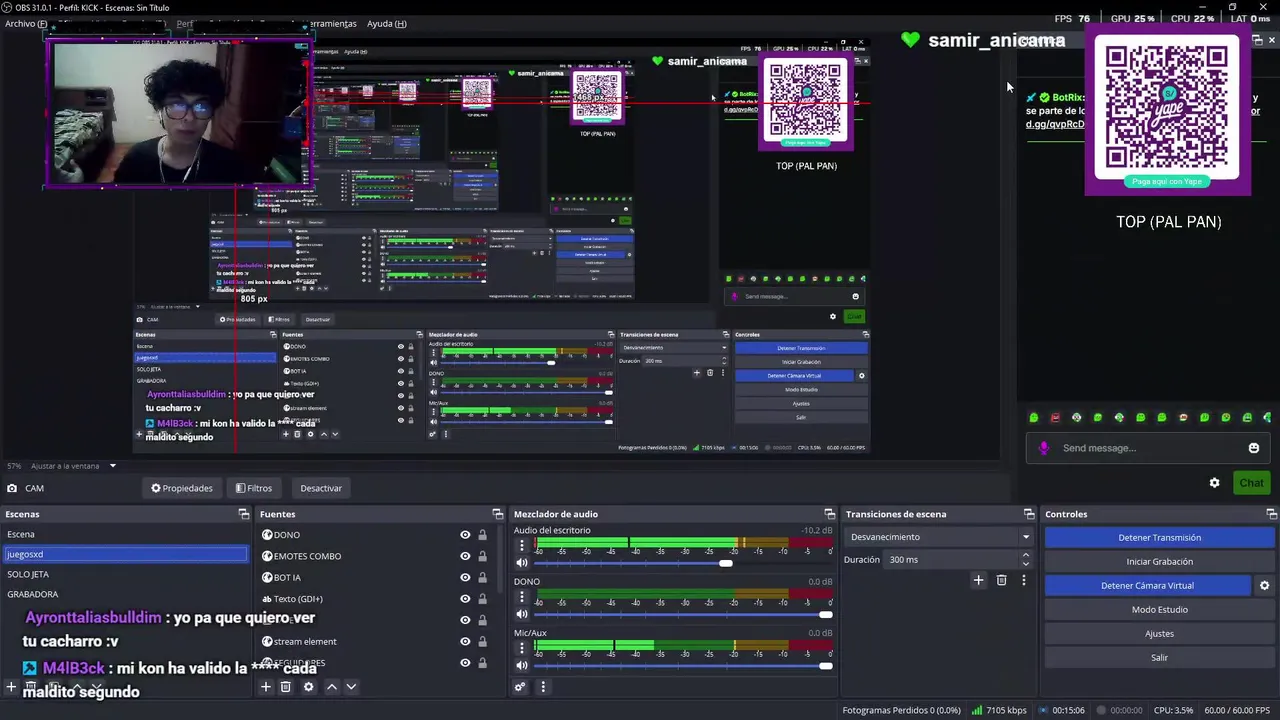The width and height of the screenshot is (1280, 720).
Task: Add a new scene transition
Action: [978, 580]
